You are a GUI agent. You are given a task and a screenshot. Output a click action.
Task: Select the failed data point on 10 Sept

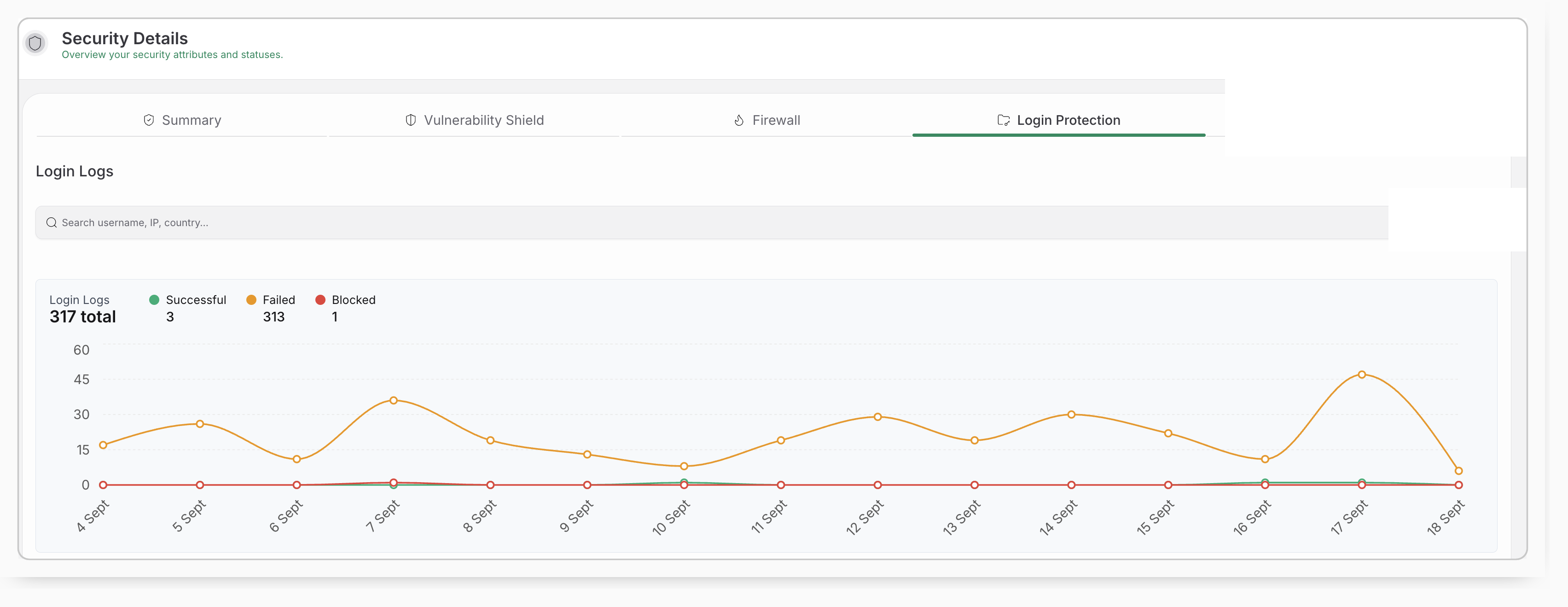point(684,467)
